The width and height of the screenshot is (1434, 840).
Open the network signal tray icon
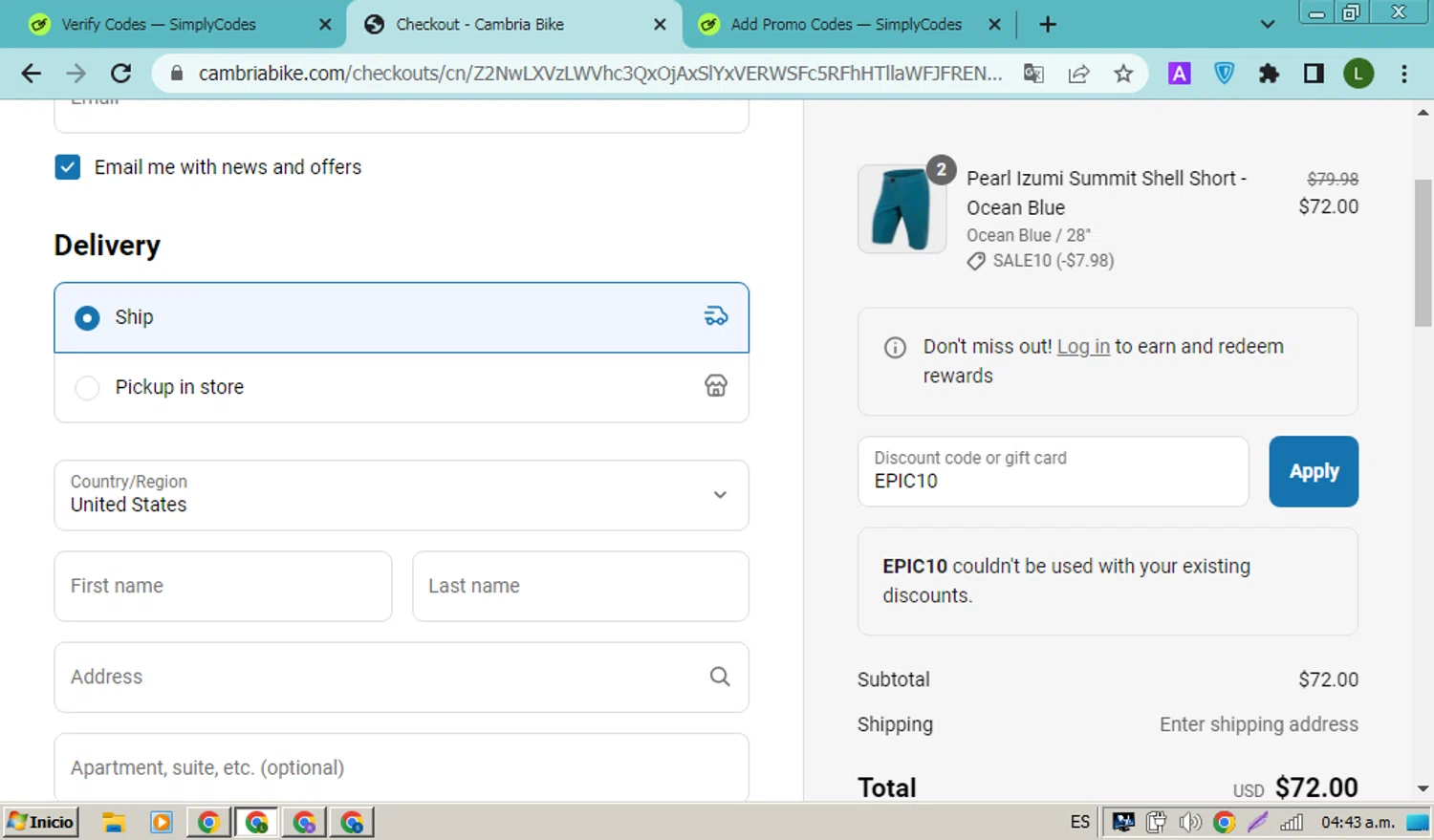(x=1292, y=822)
